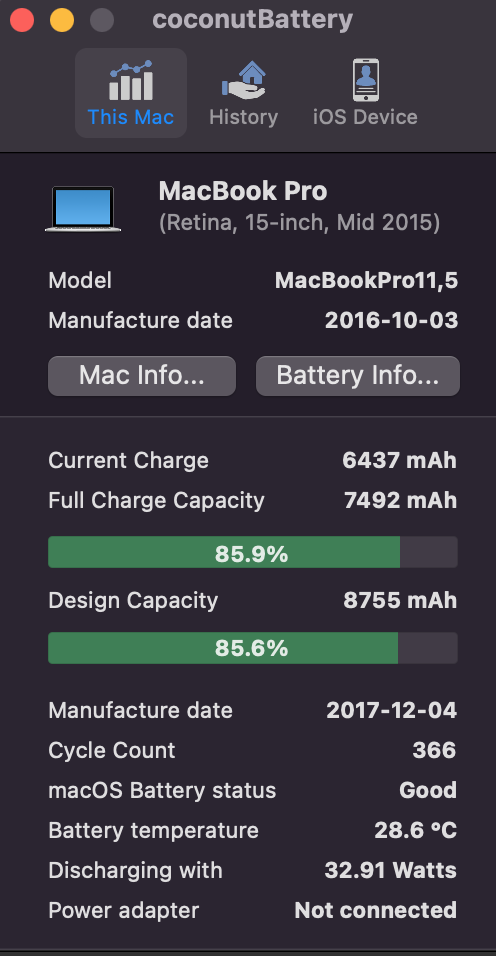The height and width of the screenshot is (956, 496).
Task: Open the Mac Info... button
Action: (142, 376)
